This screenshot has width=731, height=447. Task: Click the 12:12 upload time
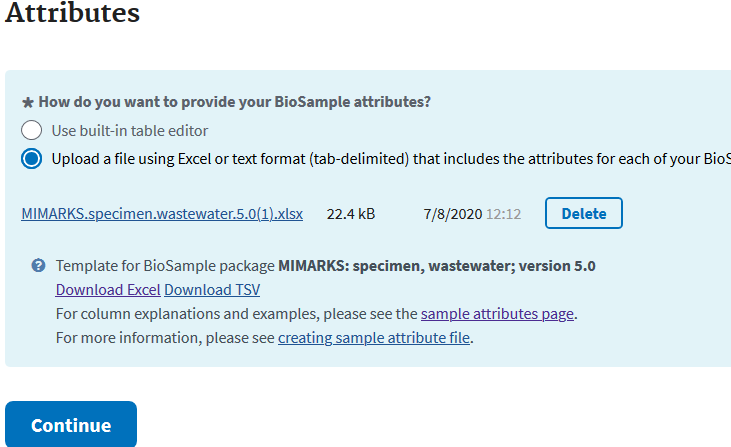(503, 214)
